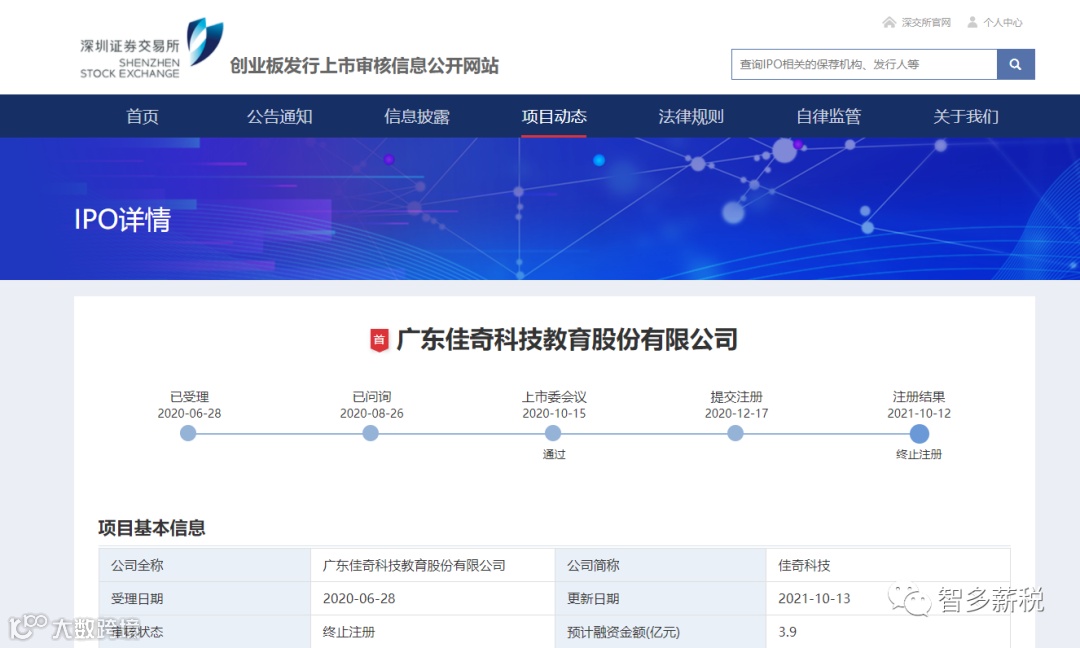1080x648 pixels.
Task: Select the 项目动态 menu
Action: click(554, 116)
